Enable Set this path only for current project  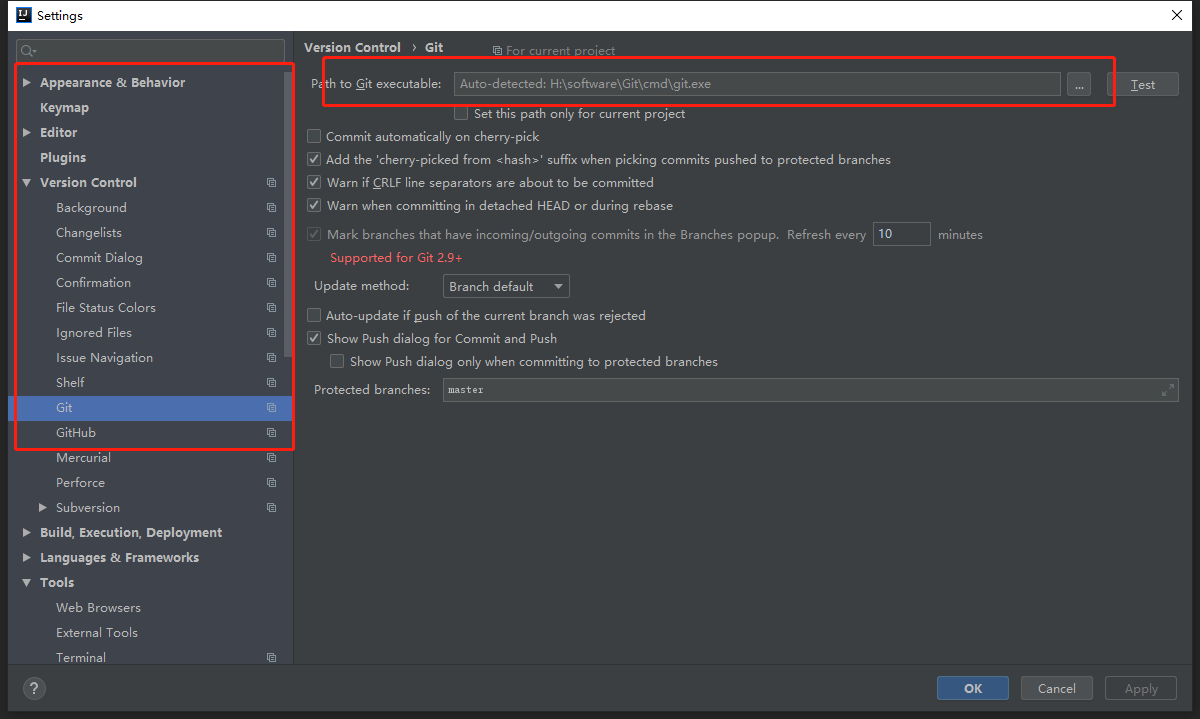pos(461,112)
